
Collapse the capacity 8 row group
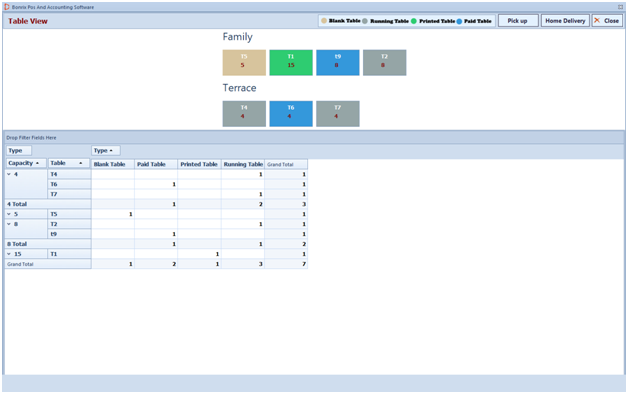coord(9,224)
